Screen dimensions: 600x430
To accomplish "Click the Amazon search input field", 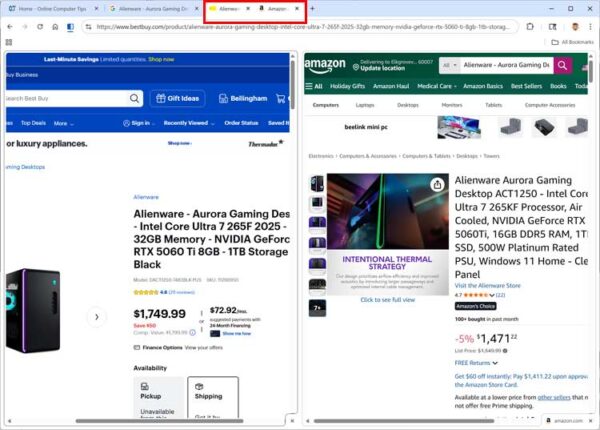I will (x=506, y=65).
